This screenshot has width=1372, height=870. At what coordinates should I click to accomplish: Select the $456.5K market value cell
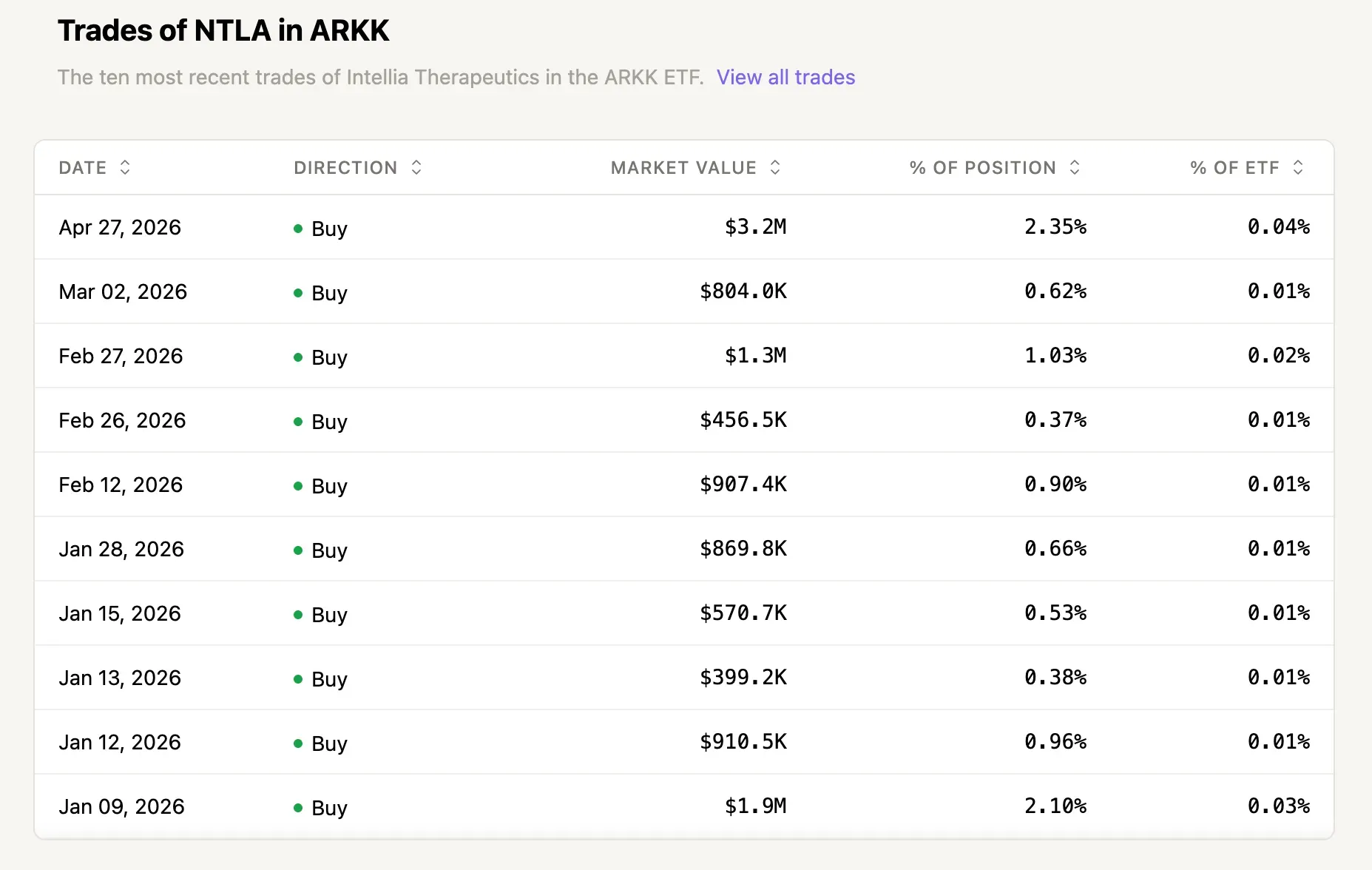(x=743, y=420)
